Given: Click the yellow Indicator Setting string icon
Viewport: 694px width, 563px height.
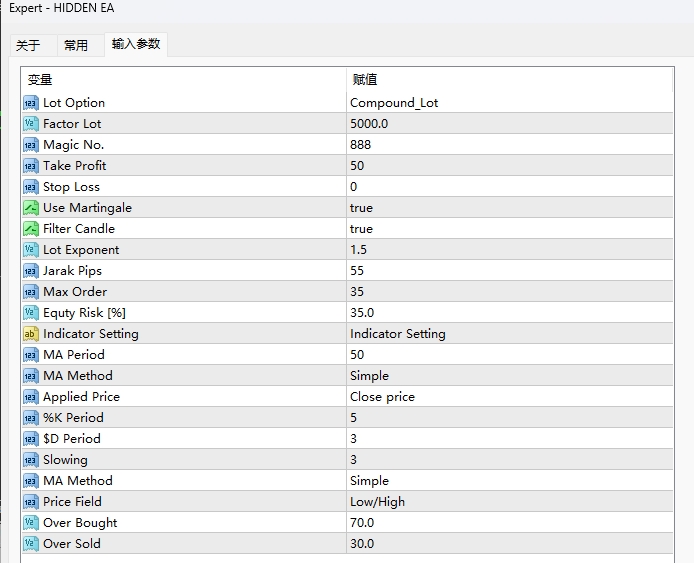Looking at the screenshot, I should (x=31, y=334).
